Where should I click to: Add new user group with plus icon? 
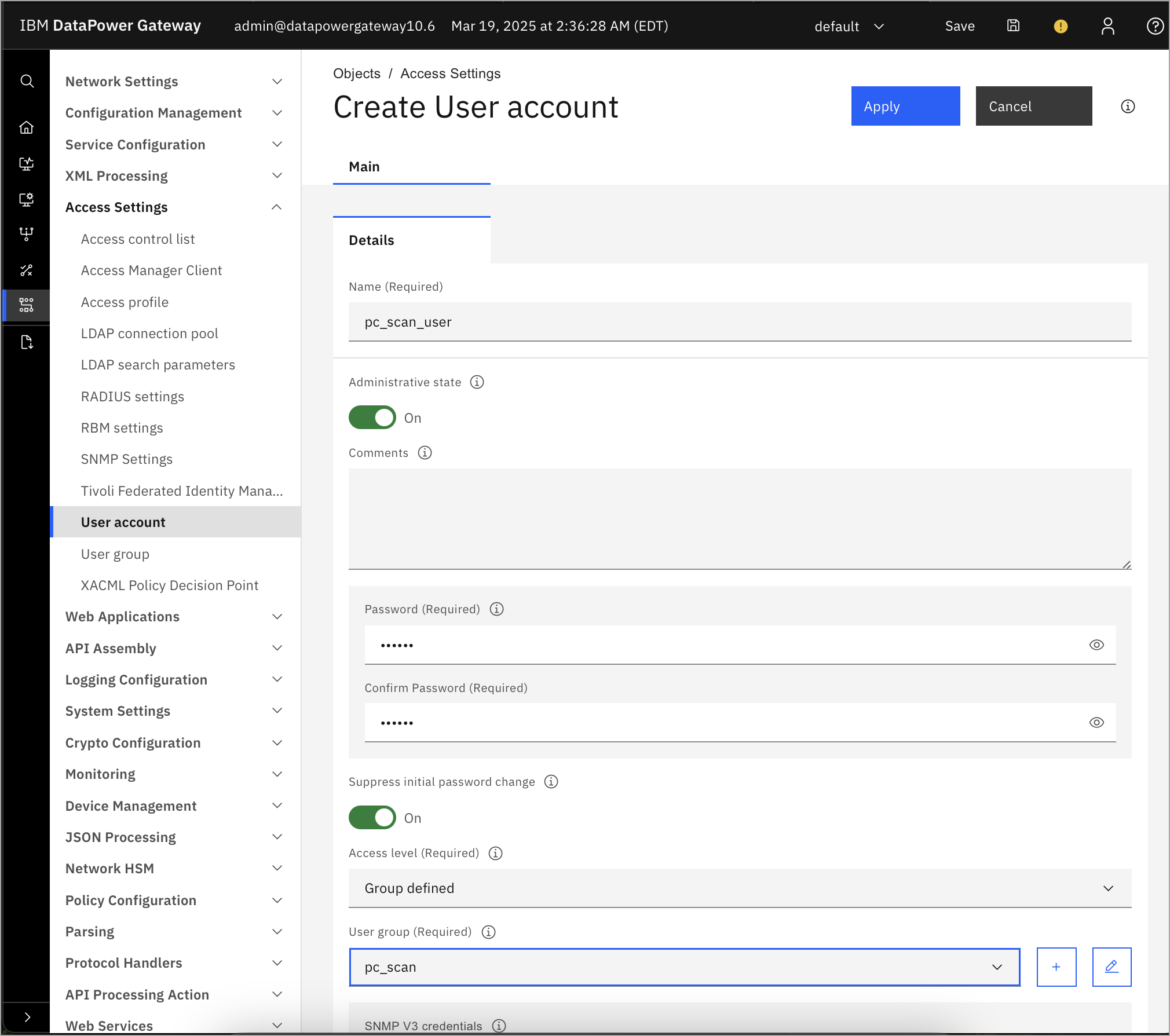pos(1056,967)
